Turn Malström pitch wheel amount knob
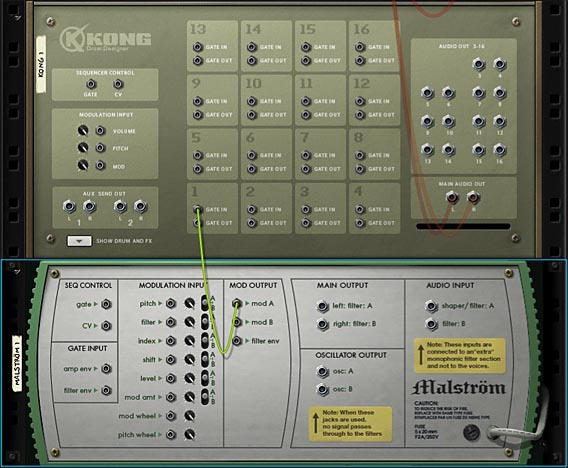This screenshot has height=468, width=568. [189, 434]
